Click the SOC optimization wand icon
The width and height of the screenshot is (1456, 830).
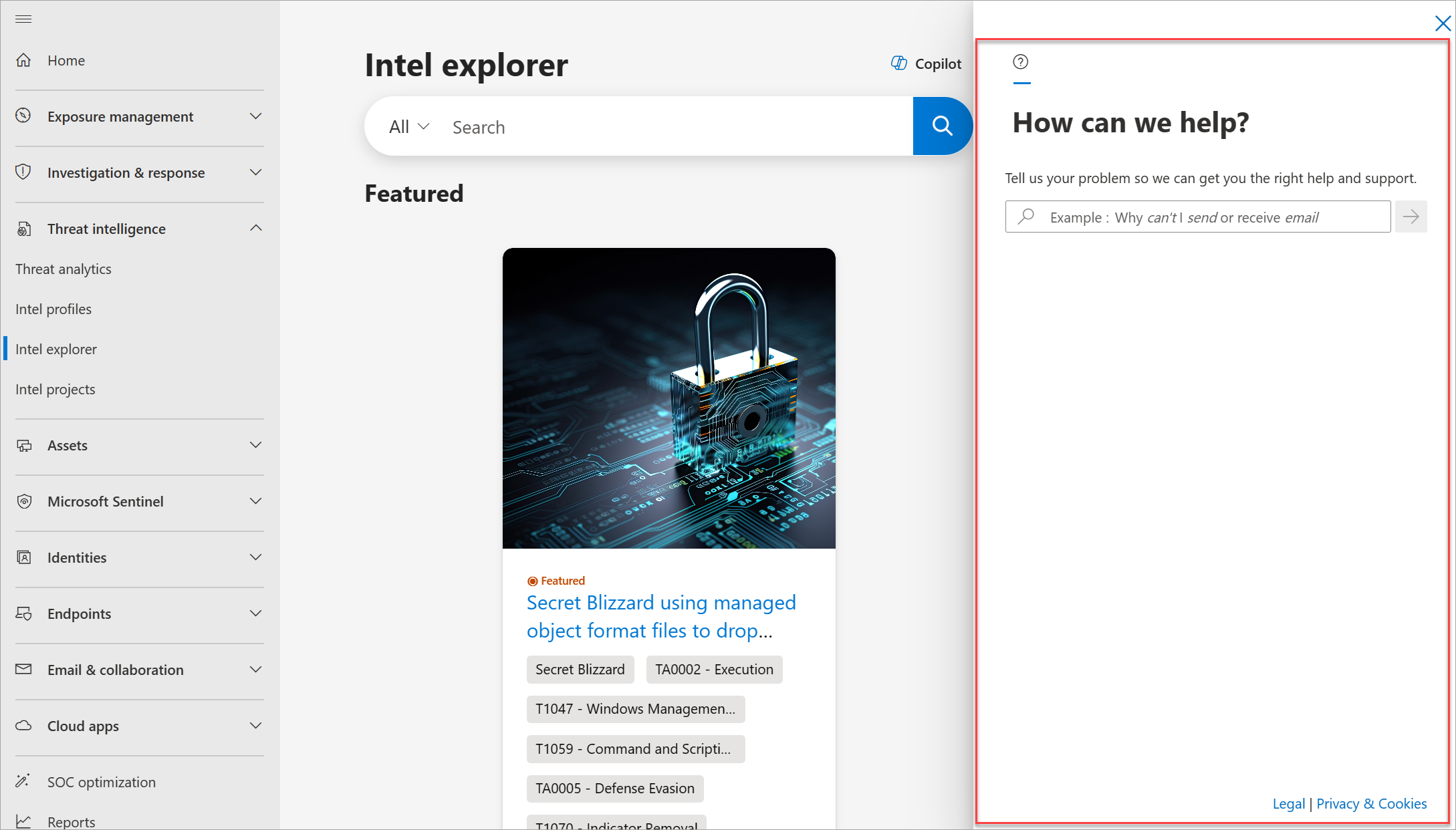pos(23,781)
